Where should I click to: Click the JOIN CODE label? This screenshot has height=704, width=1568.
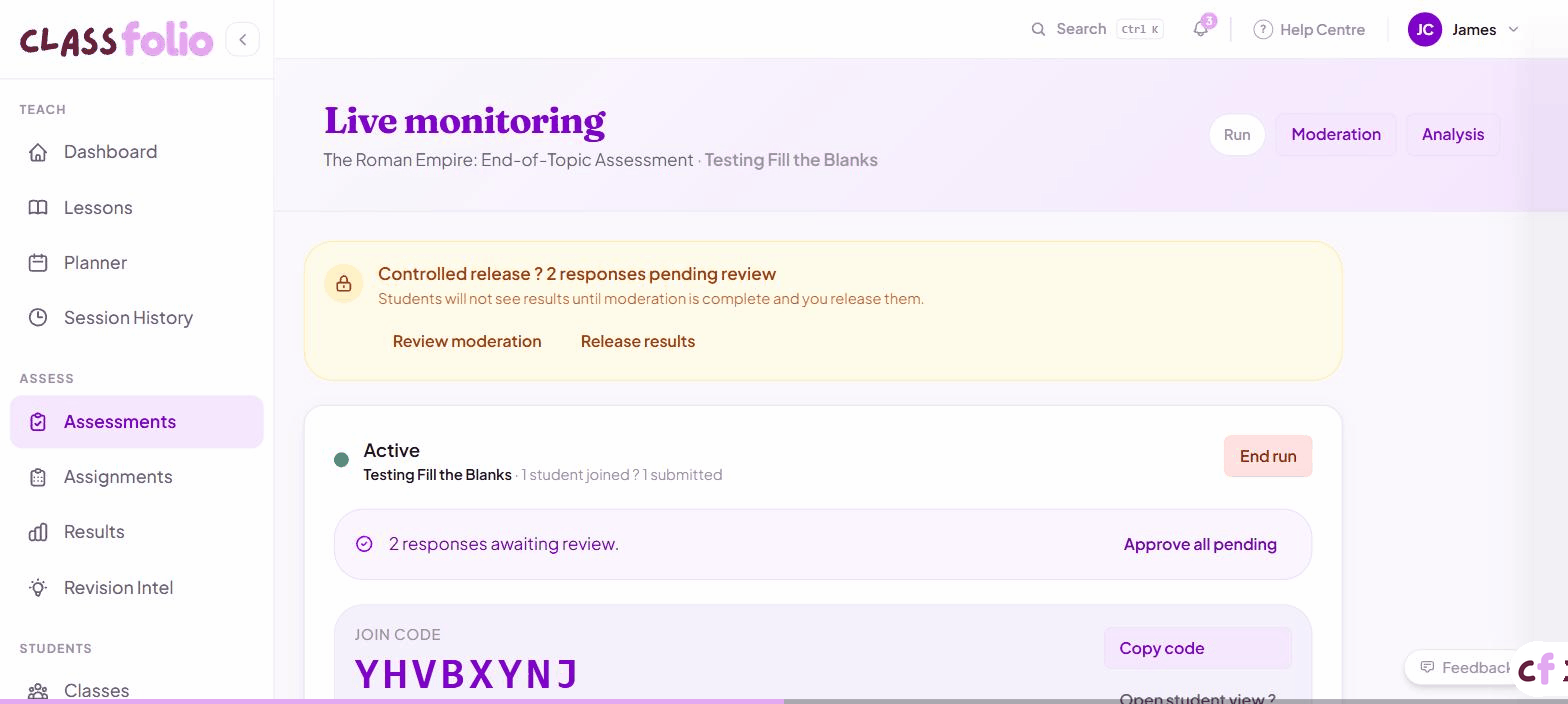point(397,634)
